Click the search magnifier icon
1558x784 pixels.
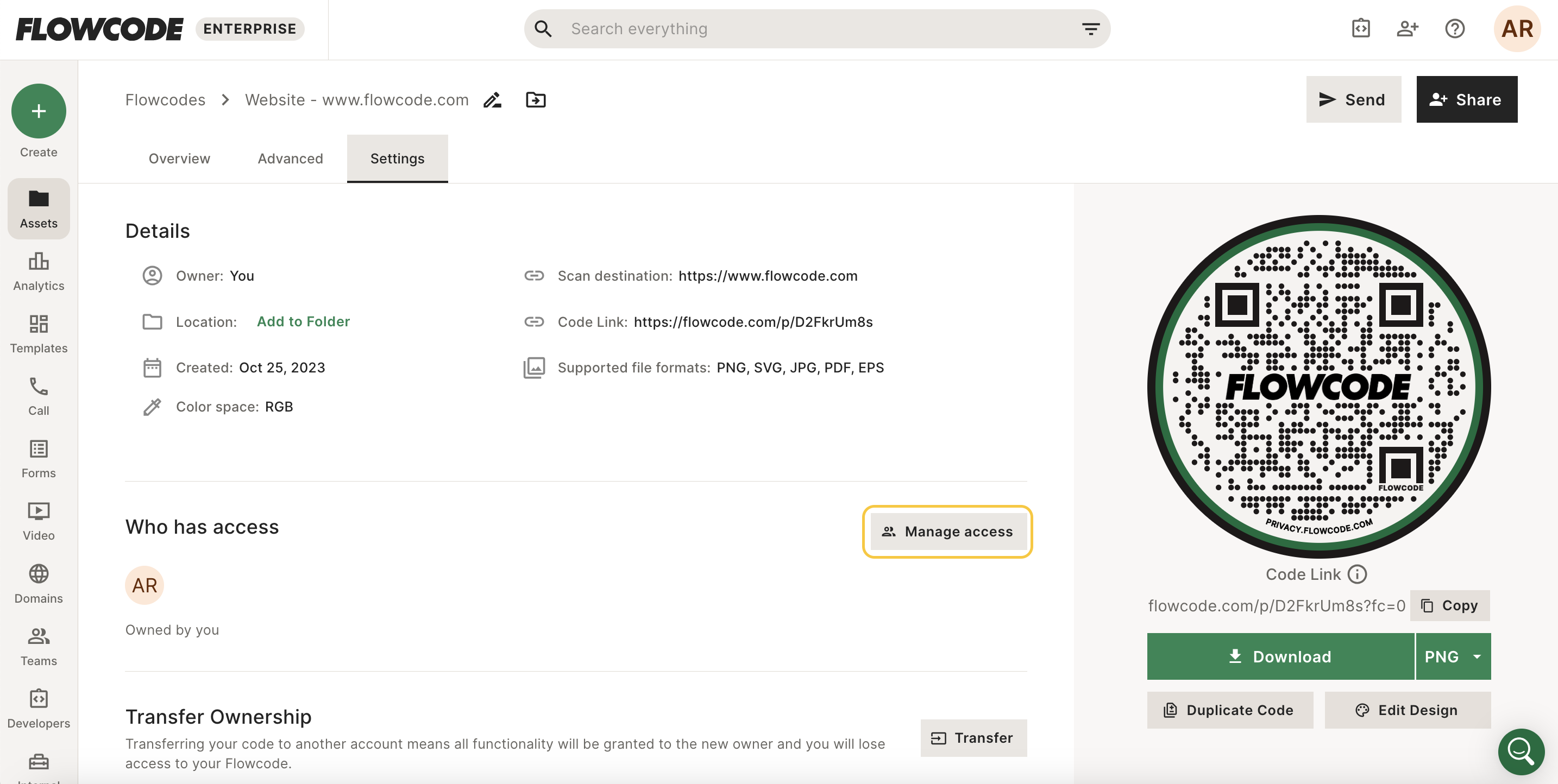tap(543, 28)
